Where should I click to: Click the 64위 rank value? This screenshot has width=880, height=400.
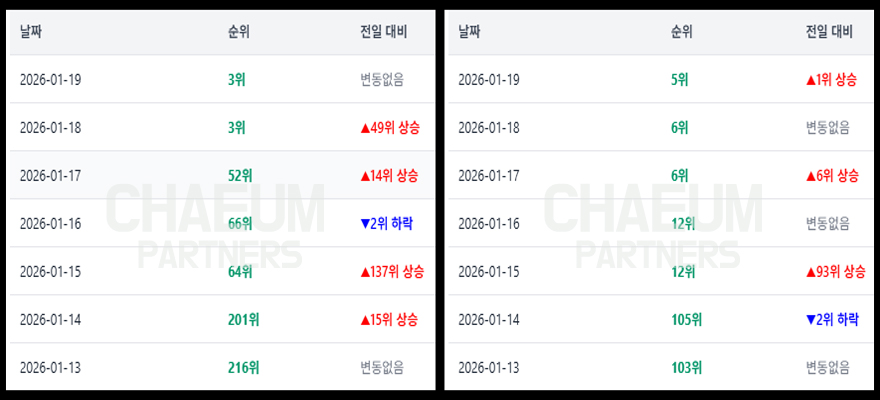240,271
